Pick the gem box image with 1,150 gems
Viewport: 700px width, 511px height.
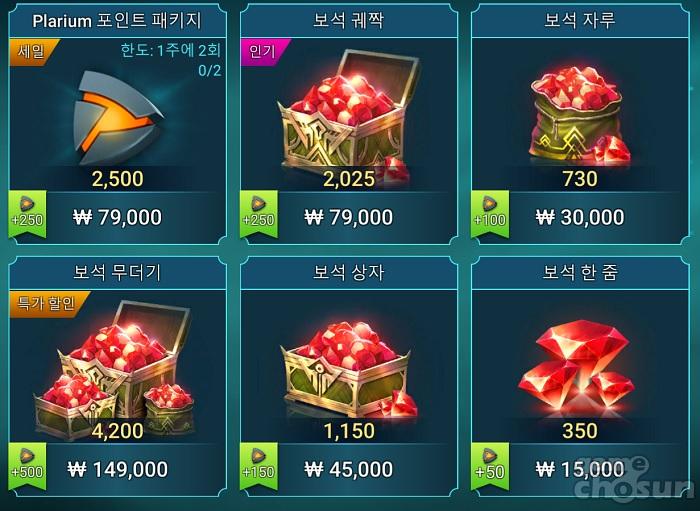[349, 370]
